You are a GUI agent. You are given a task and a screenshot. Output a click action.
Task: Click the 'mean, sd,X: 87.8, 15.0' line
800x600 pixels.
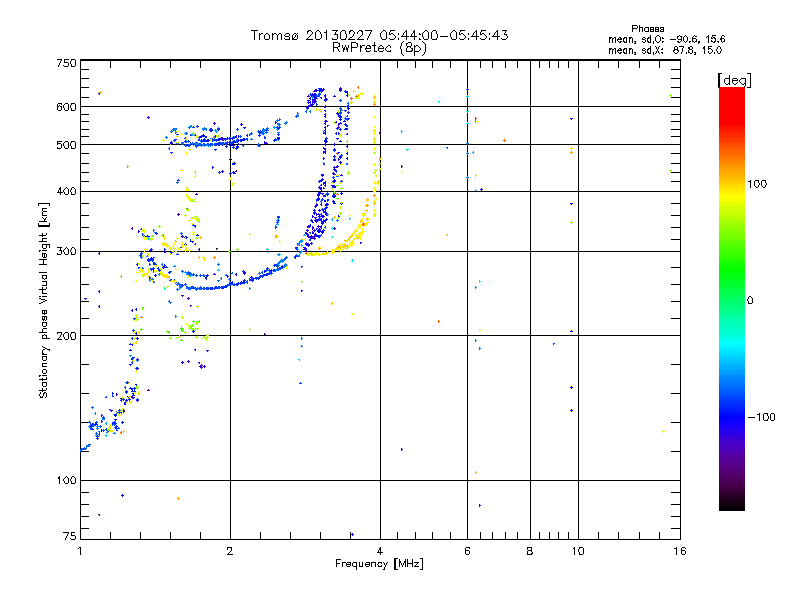click(x=665, y=50)
